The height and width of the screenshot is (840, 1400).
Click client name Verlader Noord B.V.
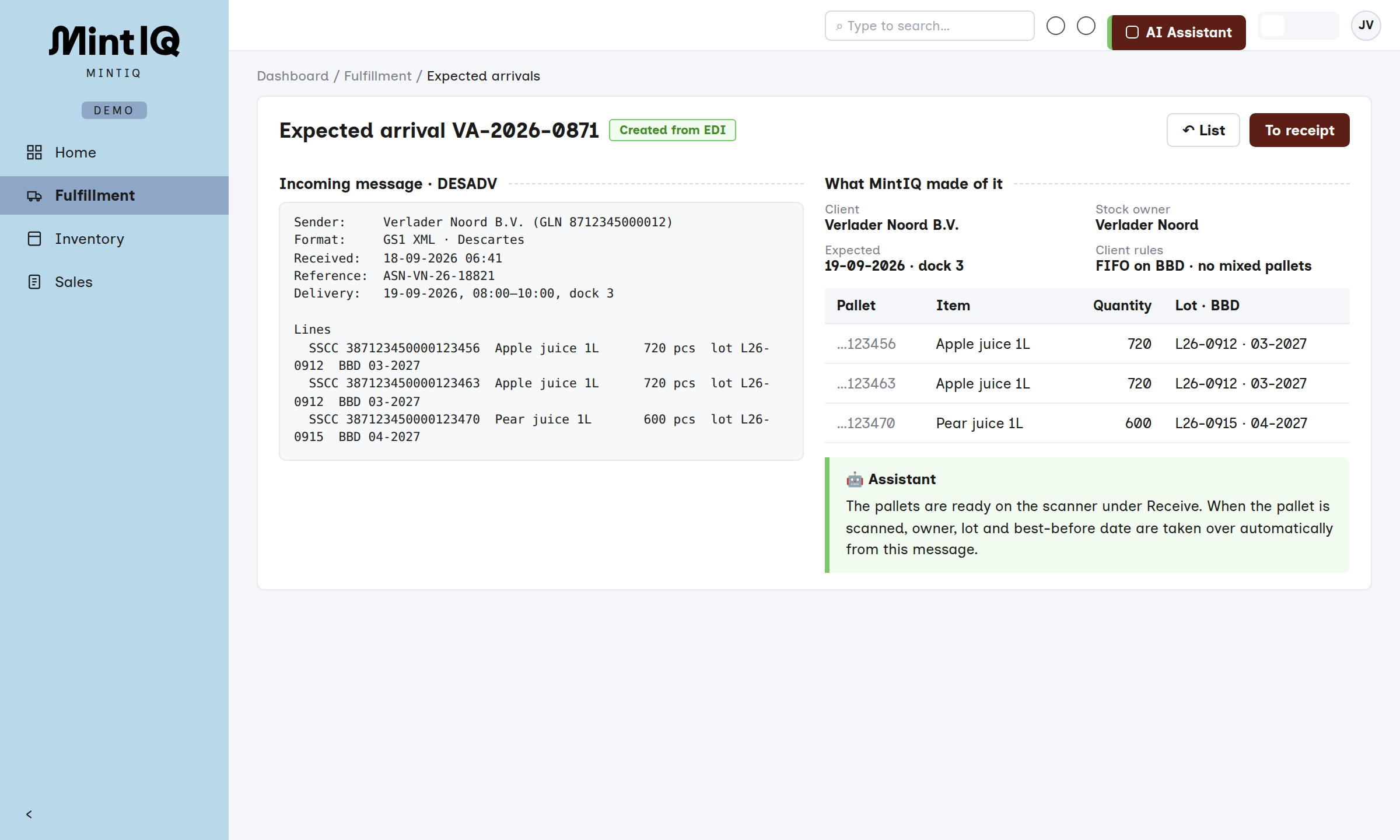coord(891,225)
